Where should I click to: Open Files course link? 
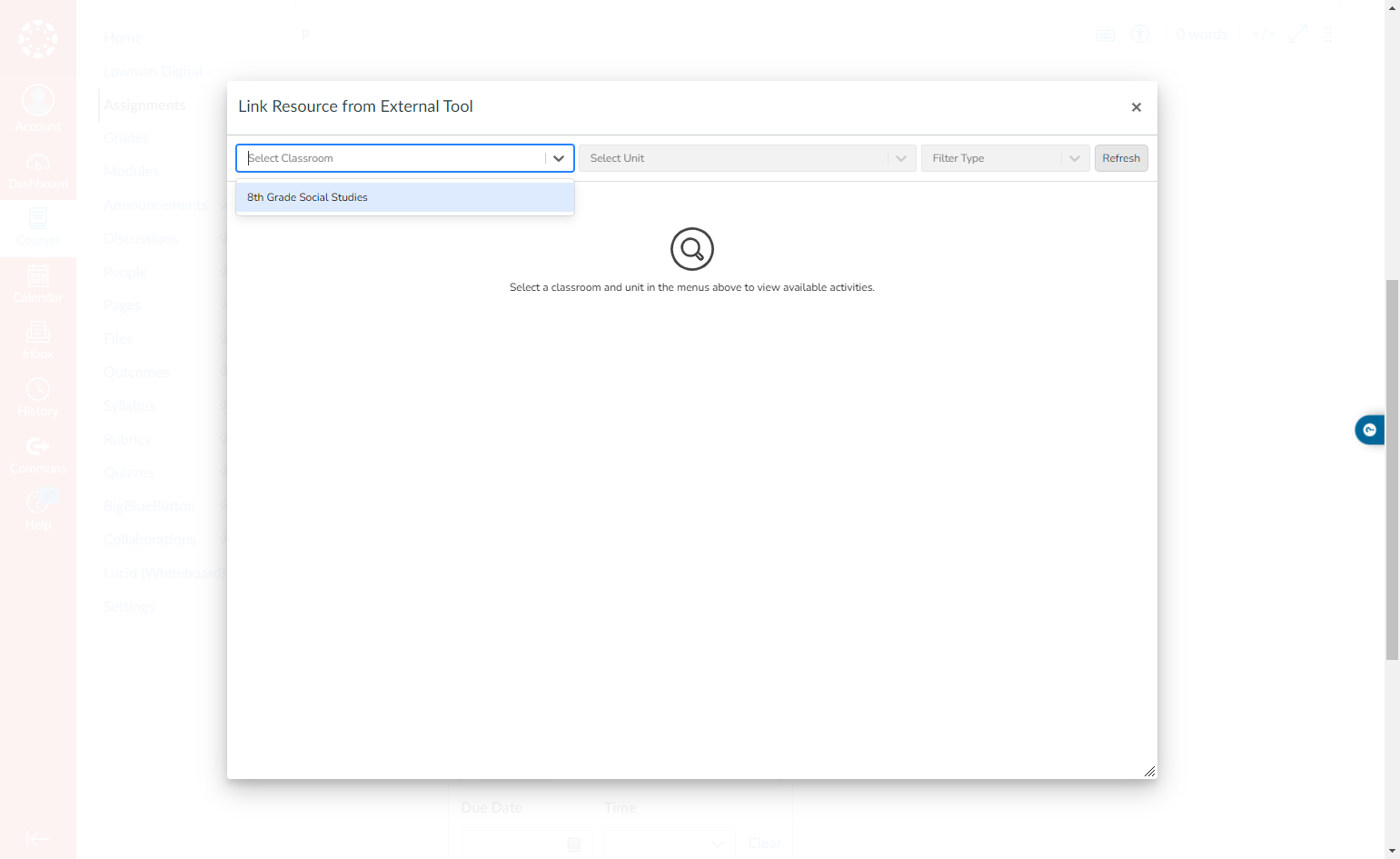[x=118, y=339]
